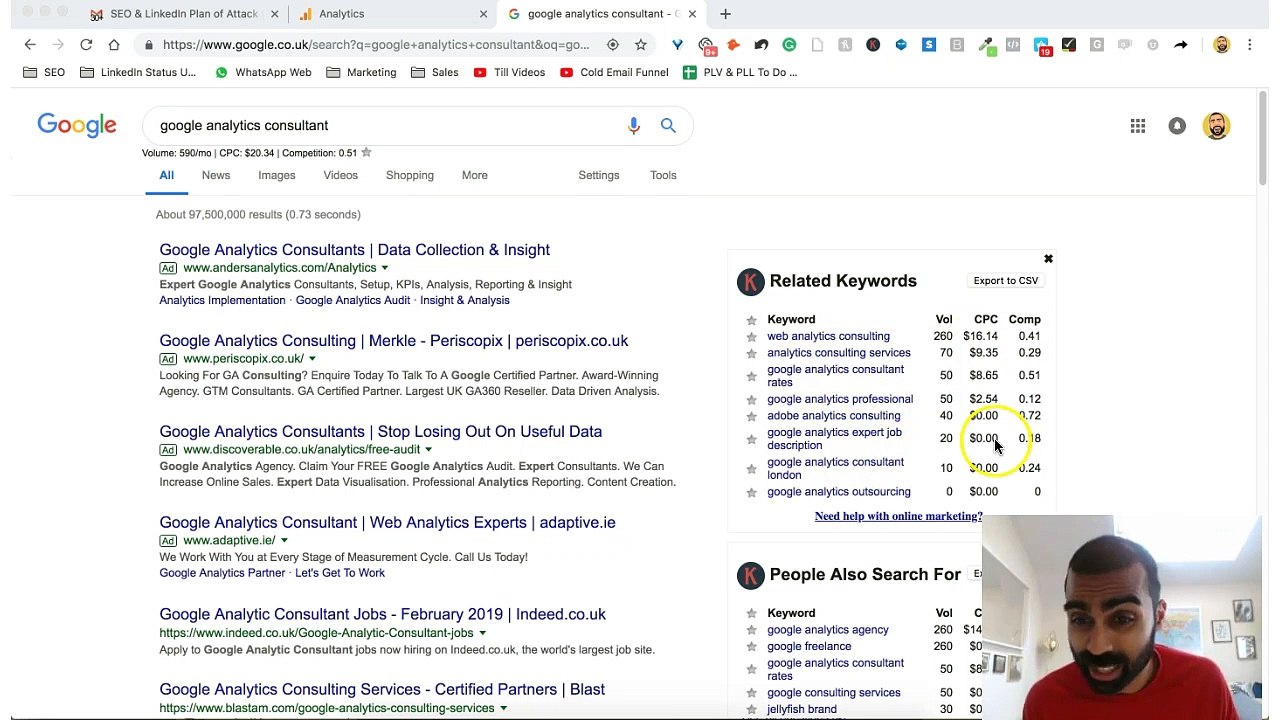The width and height of the screenshot is (1280, 720).
Task: Open the Keywords Everywhere K extension icon
Action: pos(873,44)
